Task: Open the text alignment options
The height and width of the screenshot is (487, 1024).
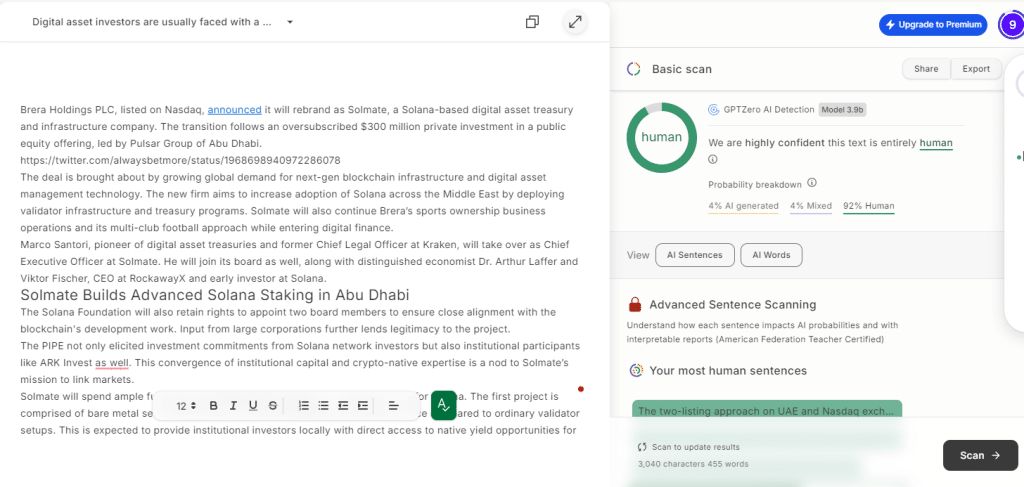Action: coord(393,406)
